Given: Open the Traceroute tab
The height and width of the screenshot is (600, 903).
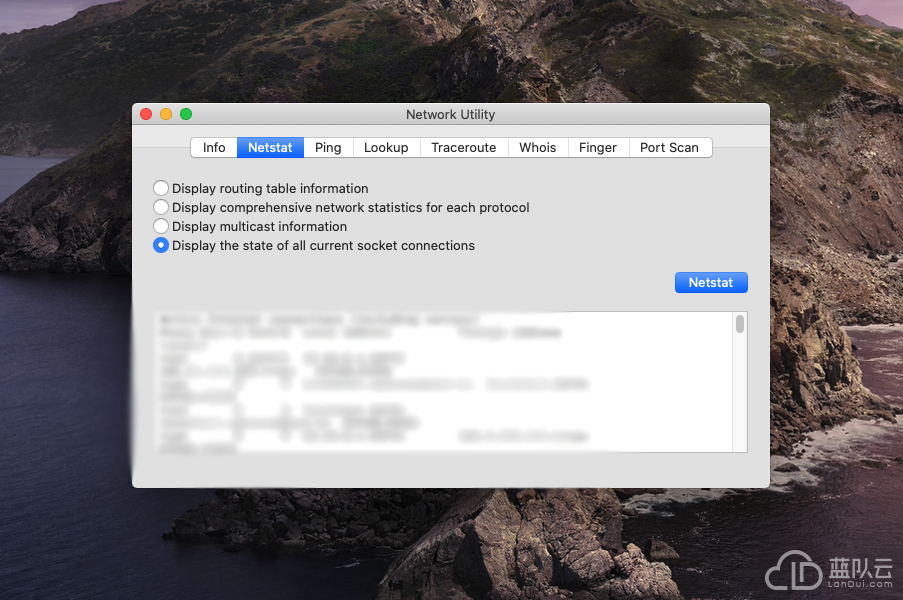Looking at the screenshot, I should tap(464, 147).
